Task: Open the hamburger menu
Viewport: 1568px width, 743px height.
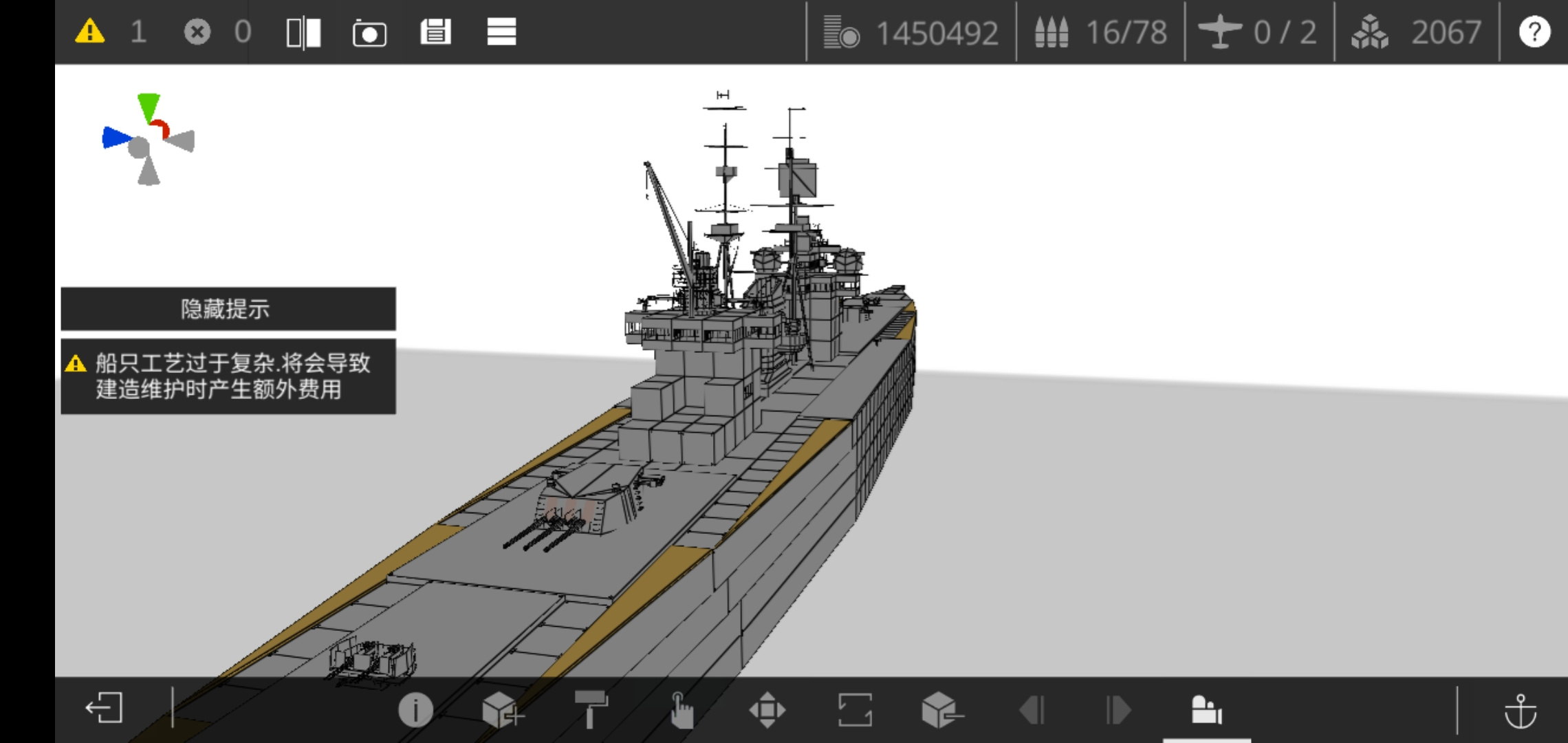Action: click(501, 32)
